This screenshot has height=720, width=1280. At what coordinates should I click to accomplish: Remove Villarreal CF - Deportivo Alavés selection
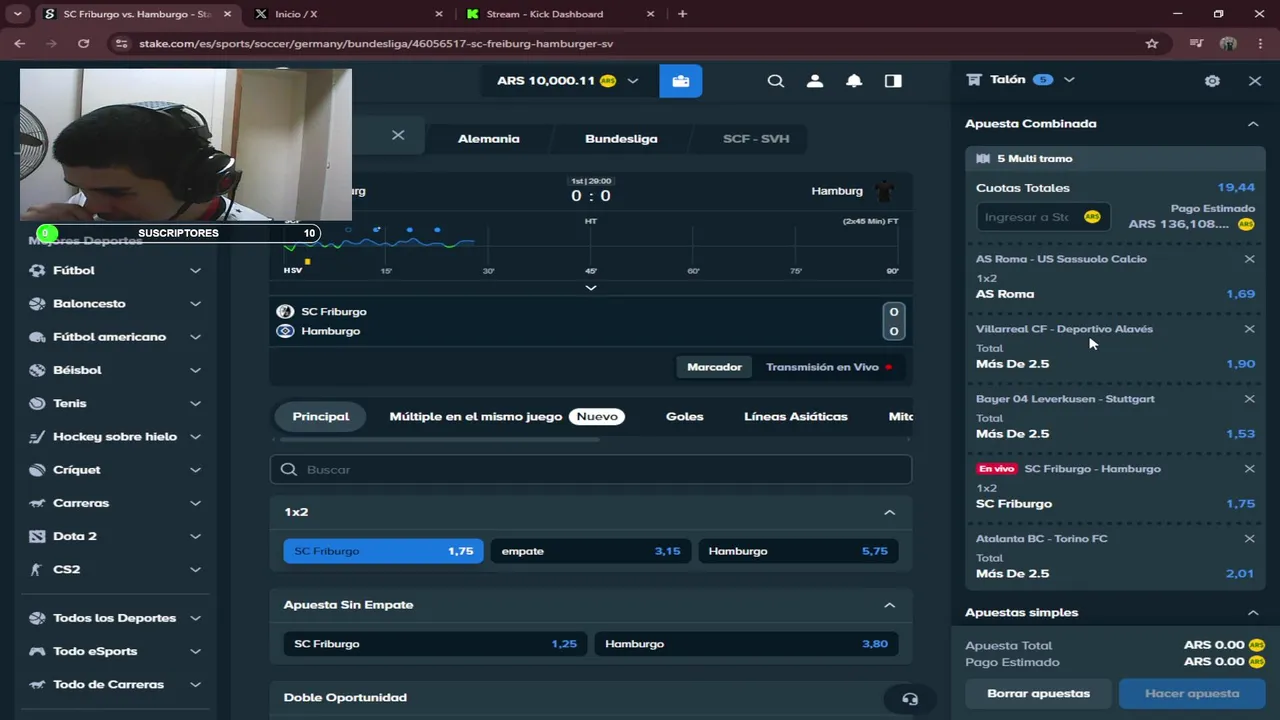[x=1249, y=329]
